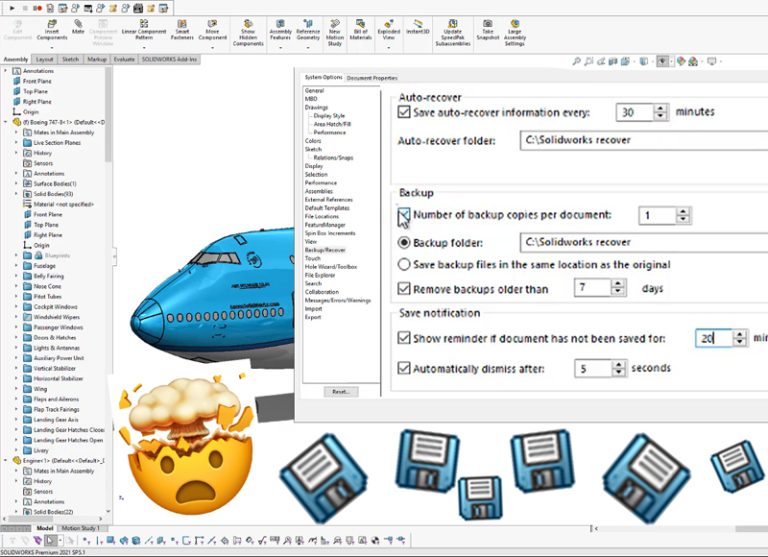Image resolution: width=768 pixels, height=557 pixels.
Task: Click the save reminder minutes field
Action: coord(714,338)
